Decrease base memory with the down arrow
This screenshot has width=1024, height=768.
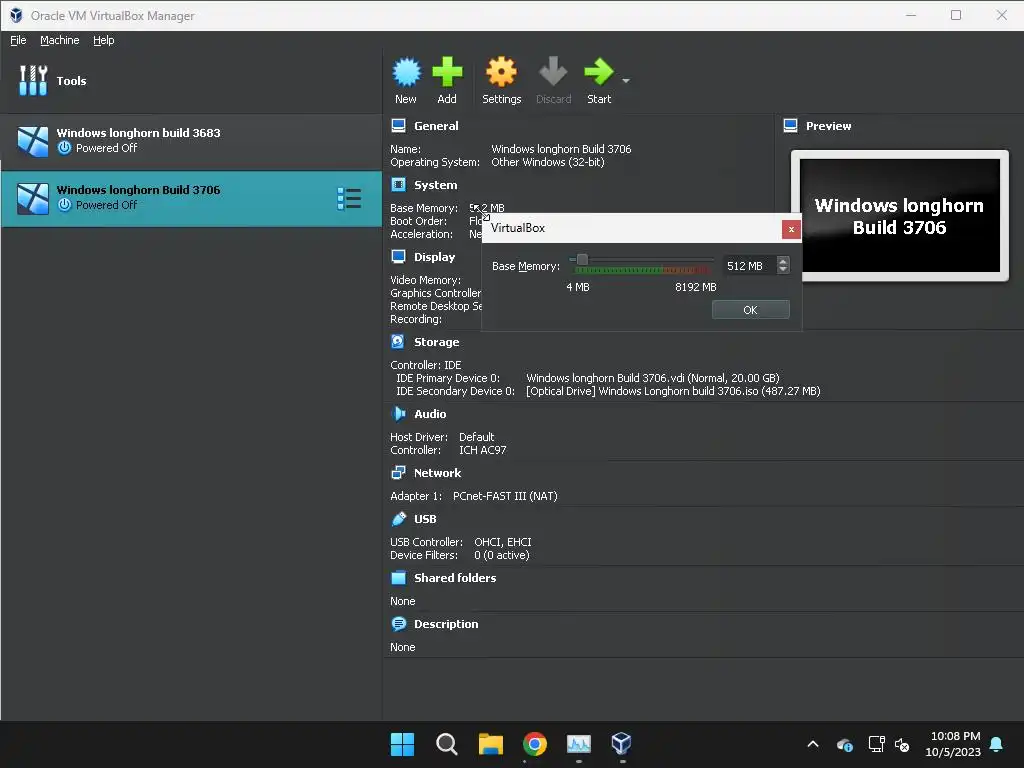tap(783, 270)
